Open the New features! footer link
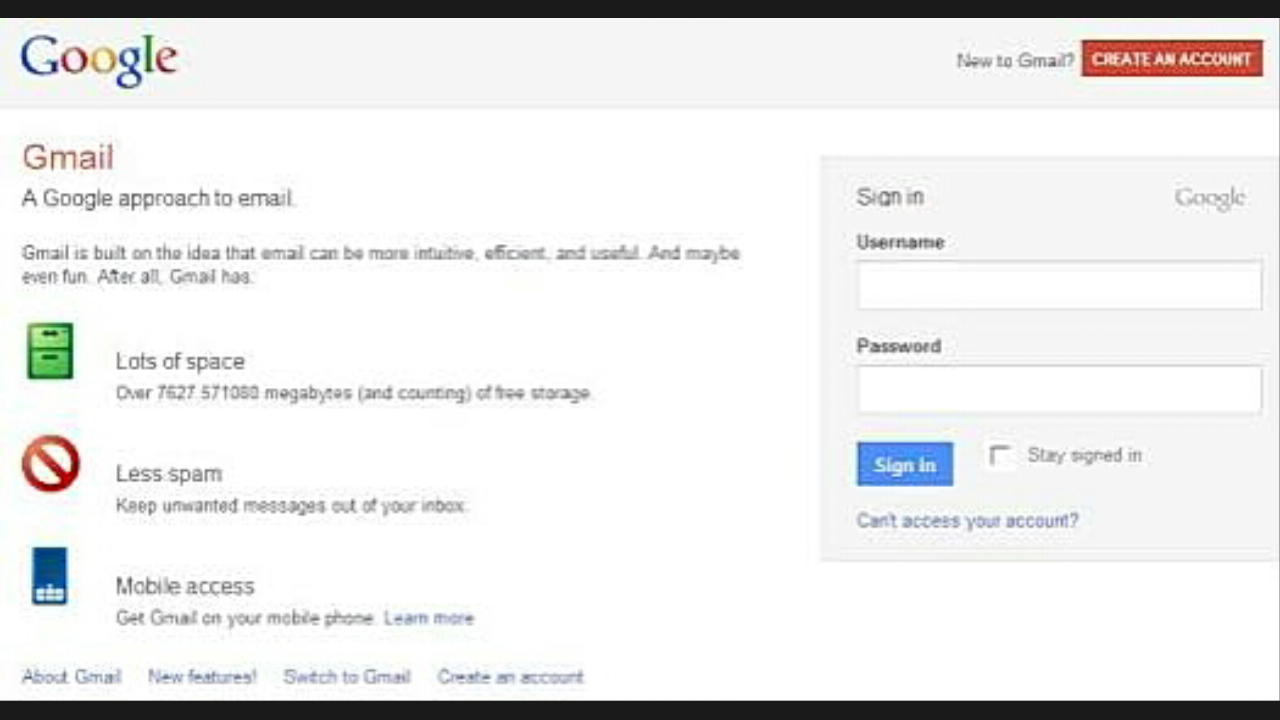 (202, 677)
